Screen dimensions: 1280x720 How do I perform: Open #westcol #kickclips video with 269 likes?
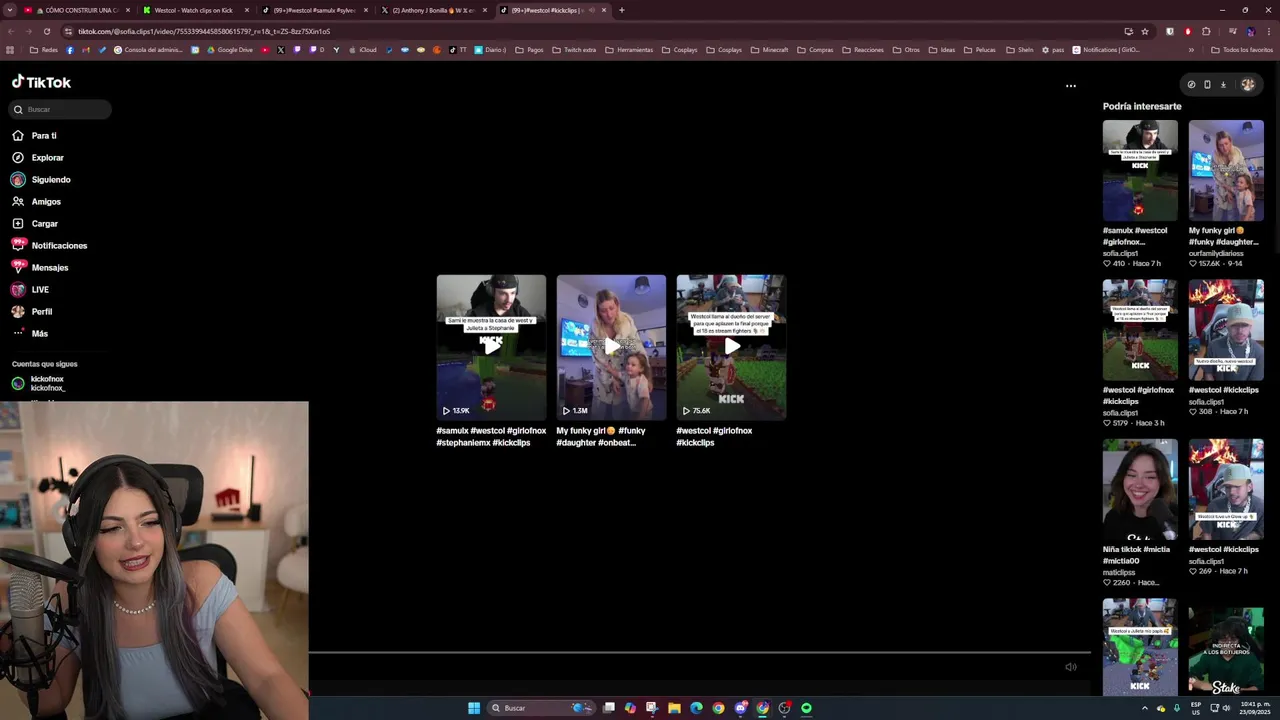point(1226,490)
